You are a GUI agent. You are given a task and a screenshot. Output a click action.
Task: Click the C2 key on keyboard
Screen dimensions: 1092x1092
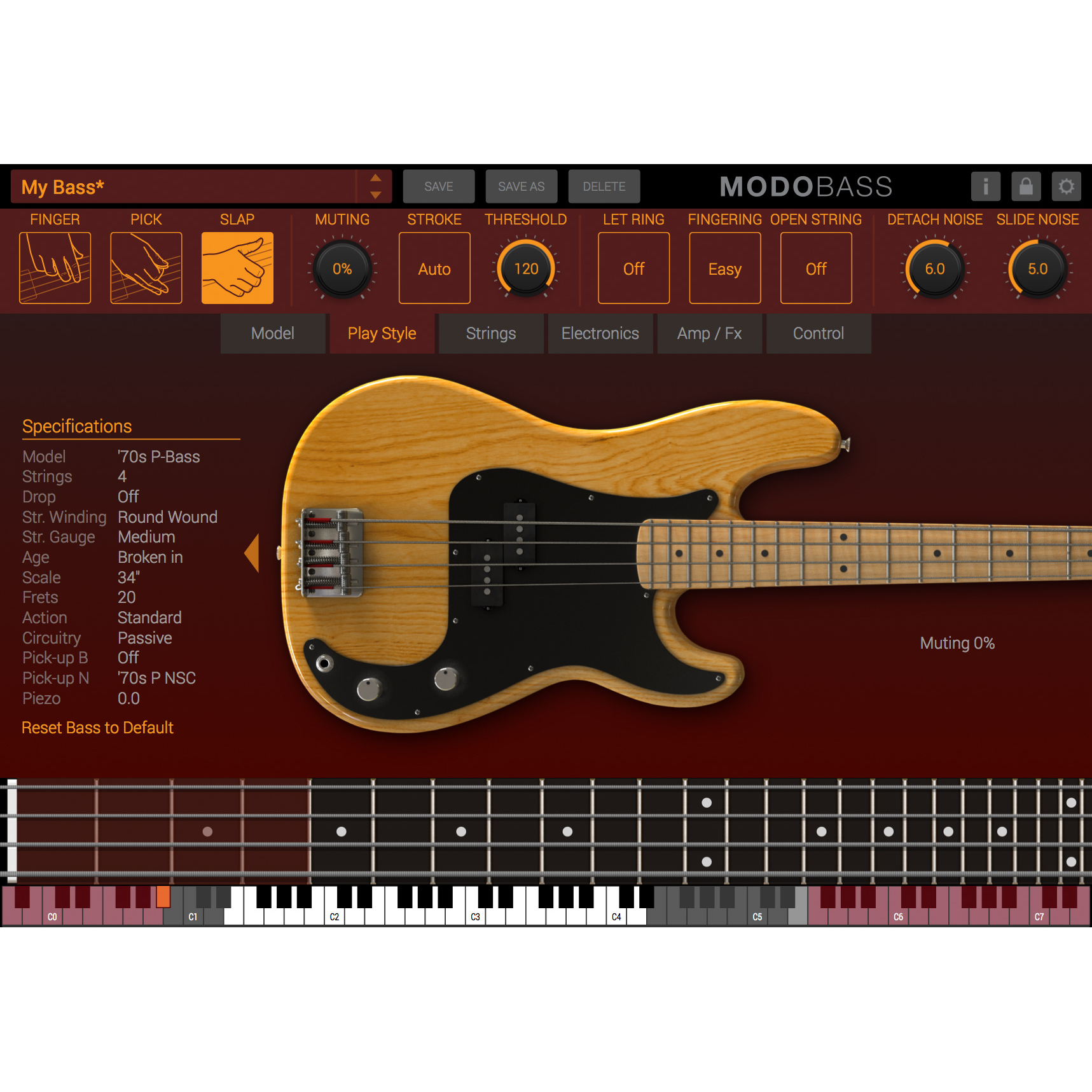tap(335, 916)
